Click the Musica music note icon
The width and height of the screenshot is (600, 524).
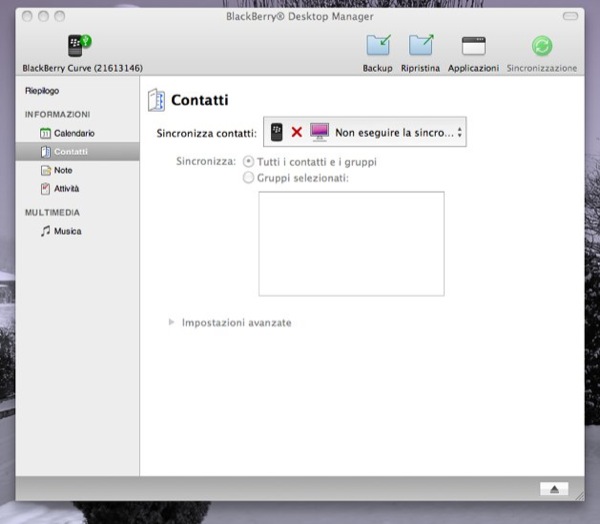(x=46, y=231)
